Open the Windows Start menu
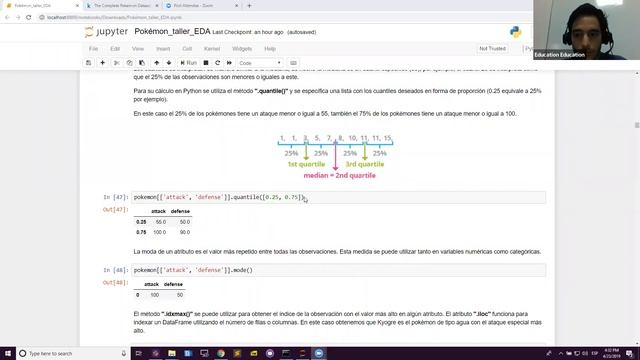Image resolution: width=640 pixels, height=360 pixels. pos(8,353)
